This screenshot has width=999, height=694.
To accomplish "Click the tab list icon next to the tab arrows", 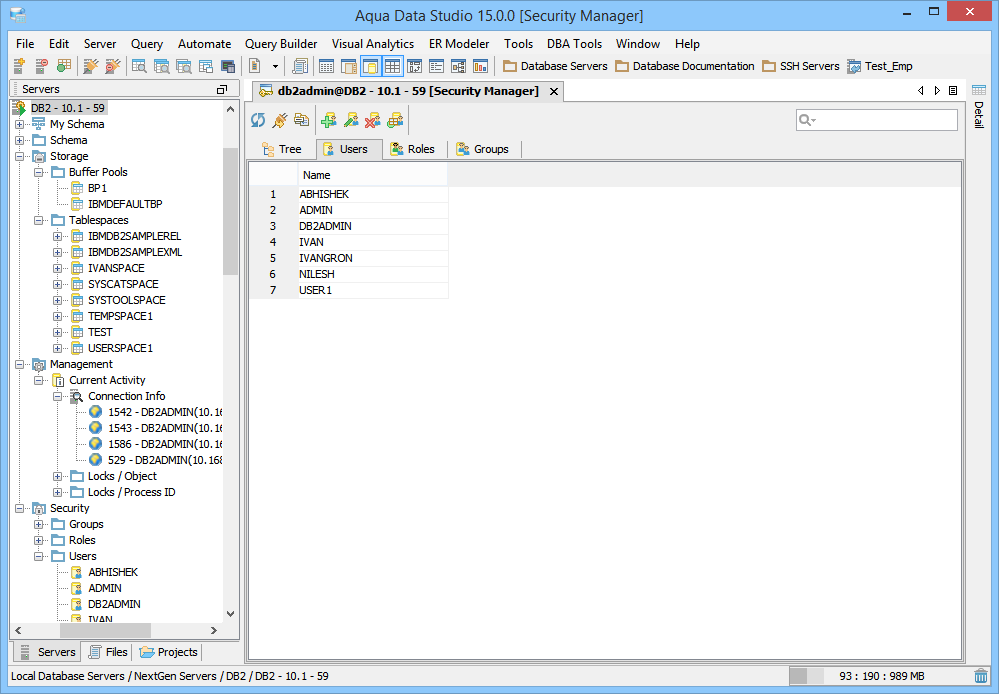I will (x=953, y=90).
